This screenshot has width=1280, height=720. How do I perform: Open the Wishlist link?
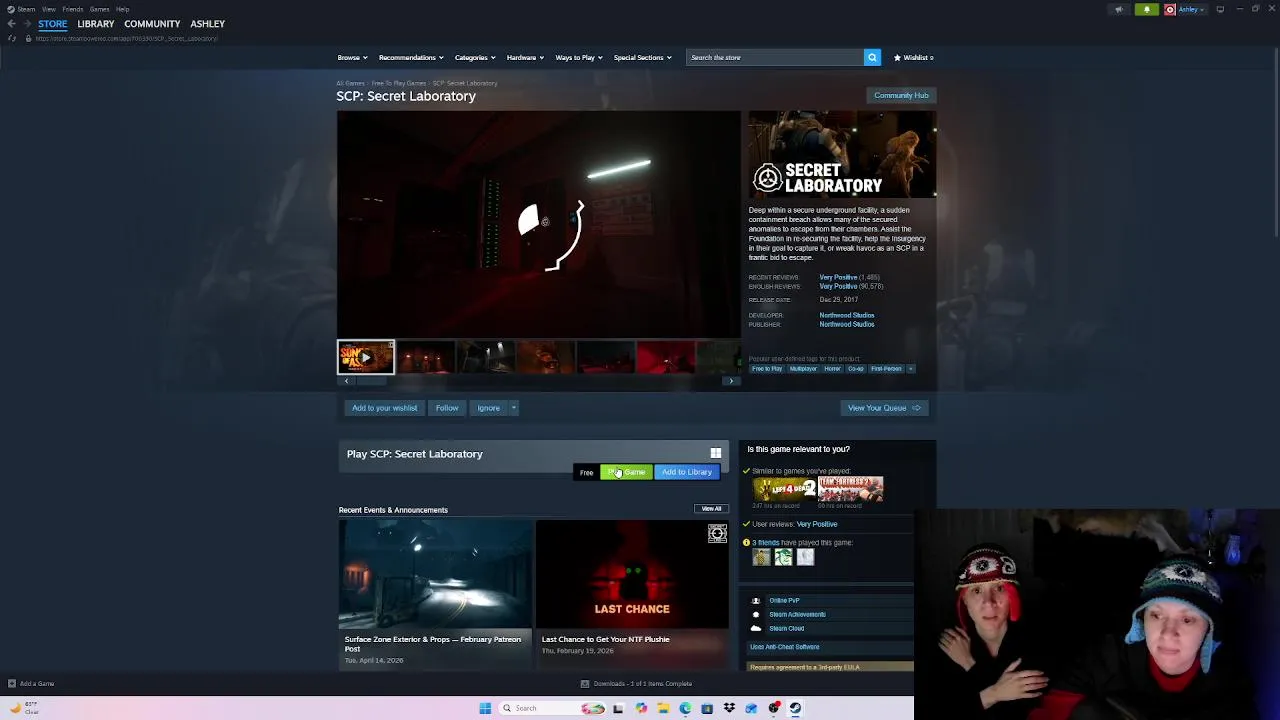tap(913, 57)
